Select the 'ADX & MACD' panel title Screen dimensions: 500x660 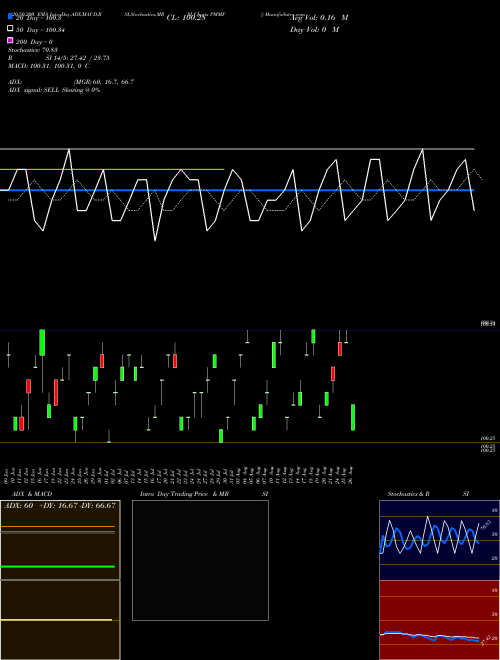[26, 494]
